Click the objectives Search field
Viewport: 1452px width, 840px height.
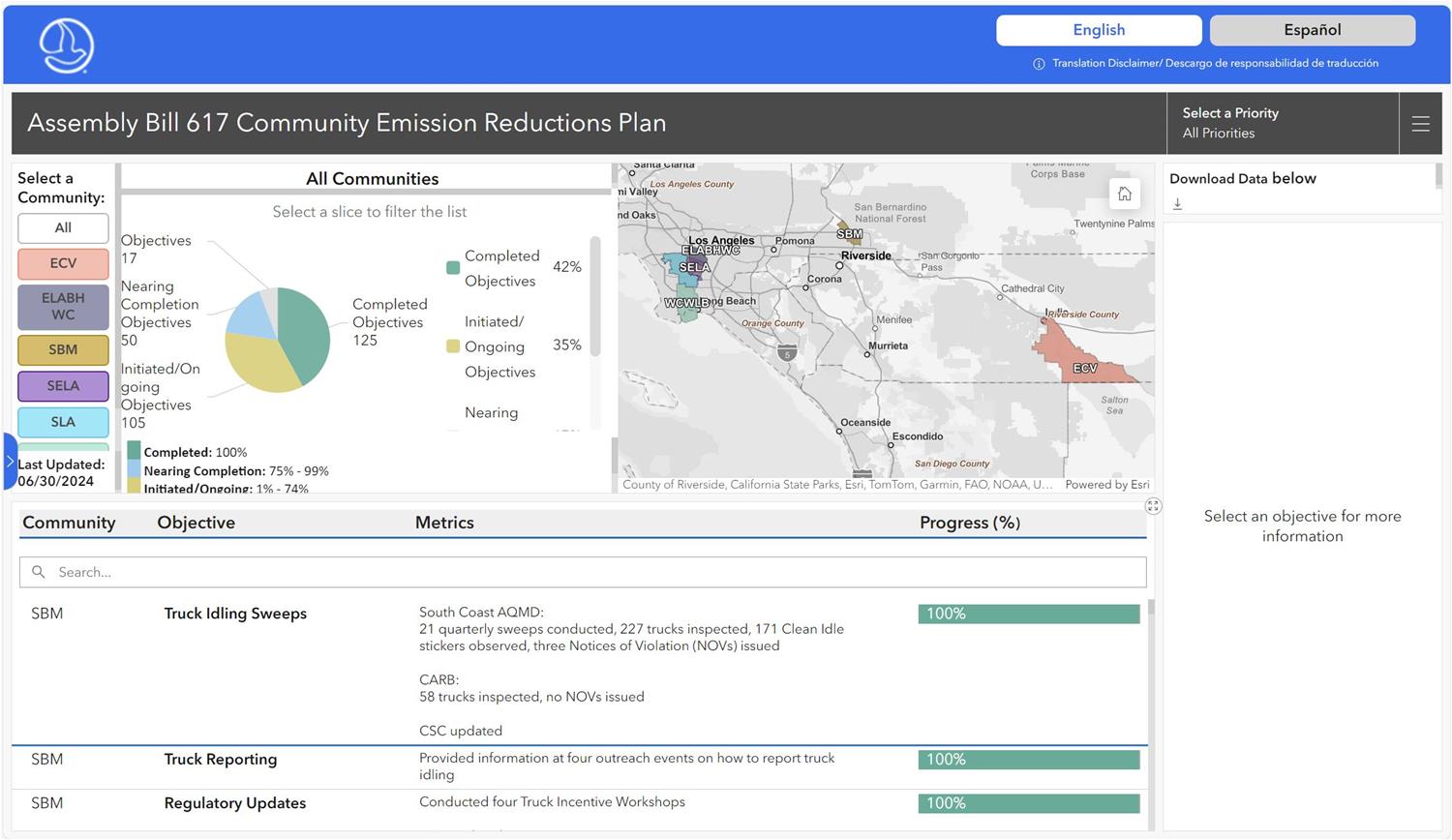(581, 572)
